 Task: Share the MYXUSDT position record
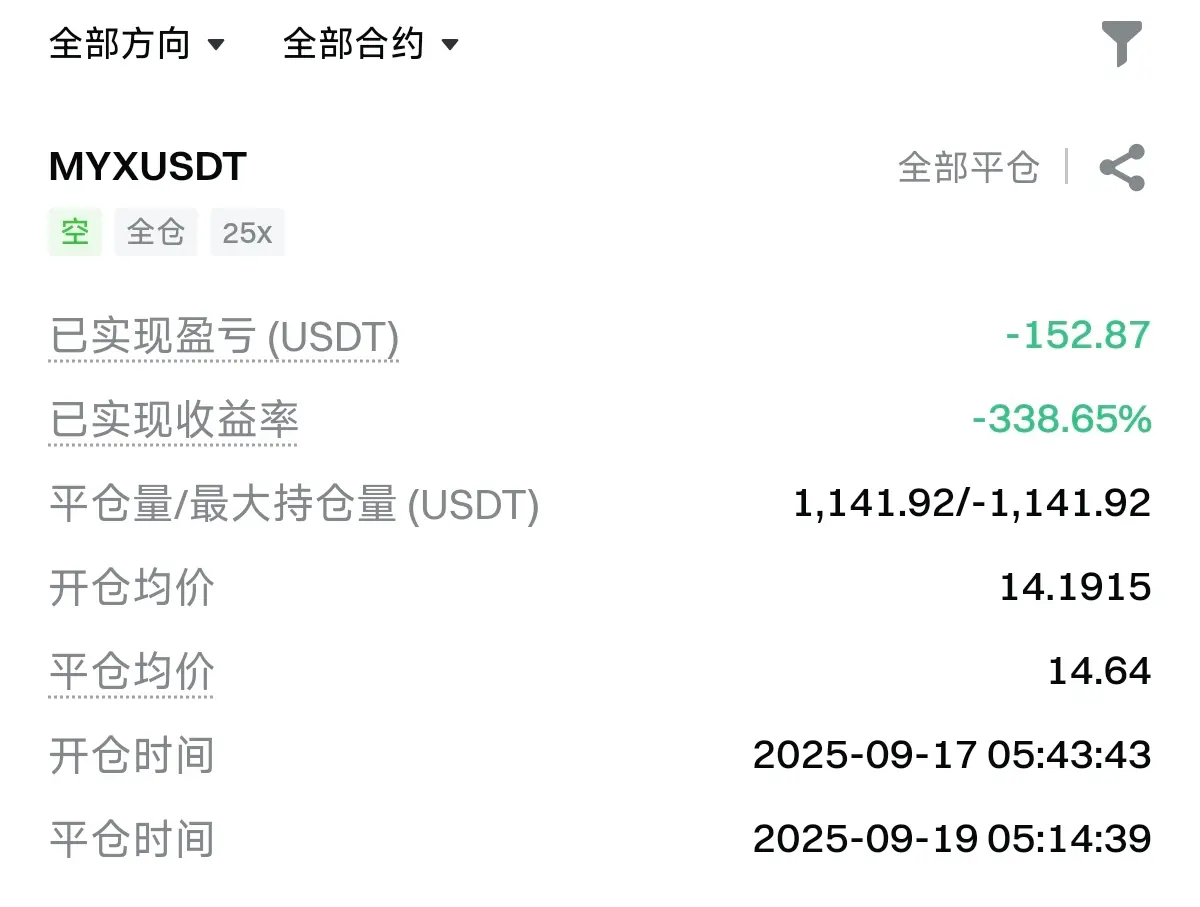pos(1122,168)
